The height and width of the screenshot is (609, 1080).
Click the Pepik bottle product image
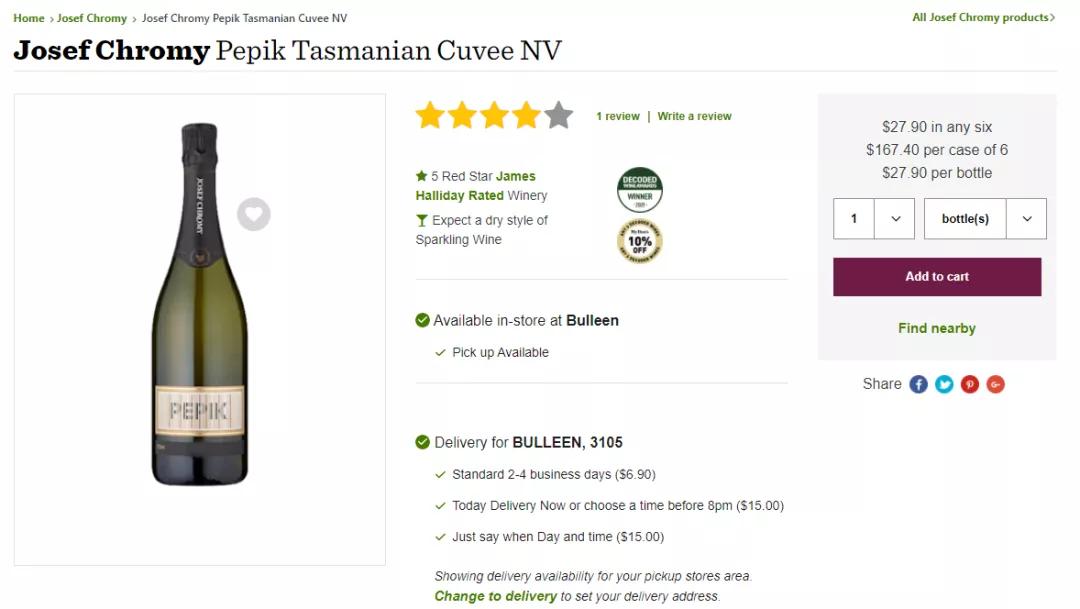coord(199,305)
